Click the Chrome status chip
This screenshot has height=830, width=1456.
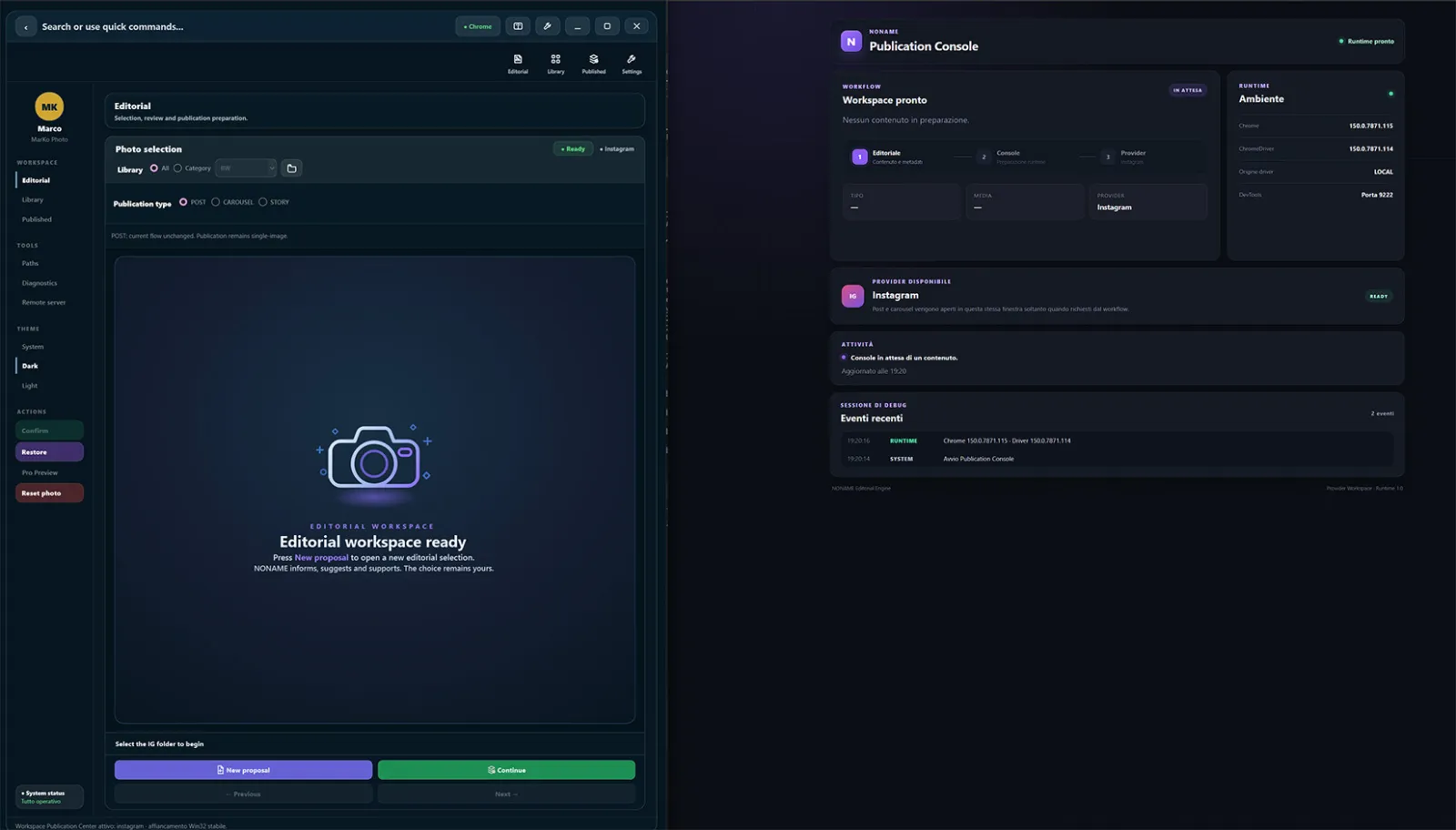click(478, 26)
